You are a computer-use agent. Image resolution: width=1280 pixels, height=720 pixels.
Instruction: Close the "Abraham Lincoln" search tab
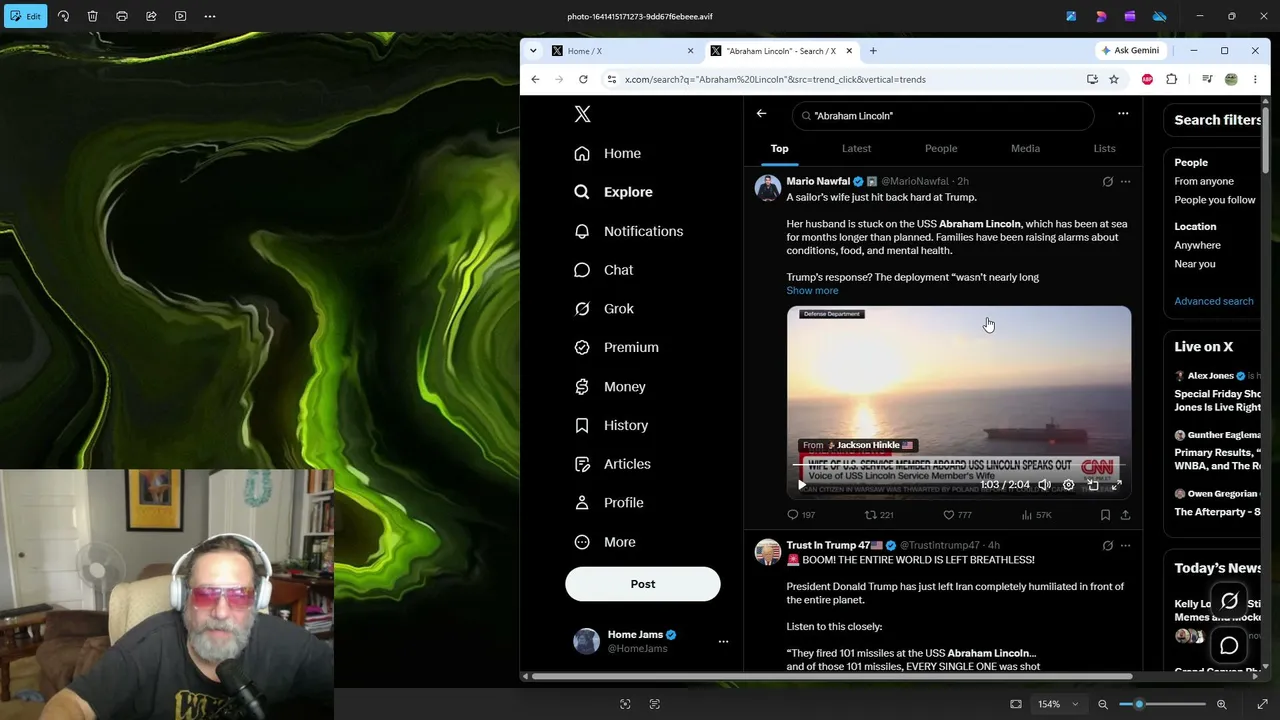(850, 51)
